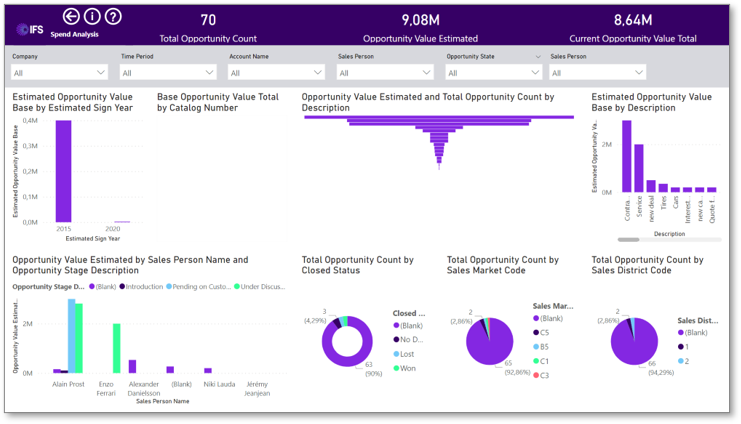Image resolution: width=741 pixels, height=424 pixels.
Task: Click the Introduction stage legend item
Action: point(141,286)
